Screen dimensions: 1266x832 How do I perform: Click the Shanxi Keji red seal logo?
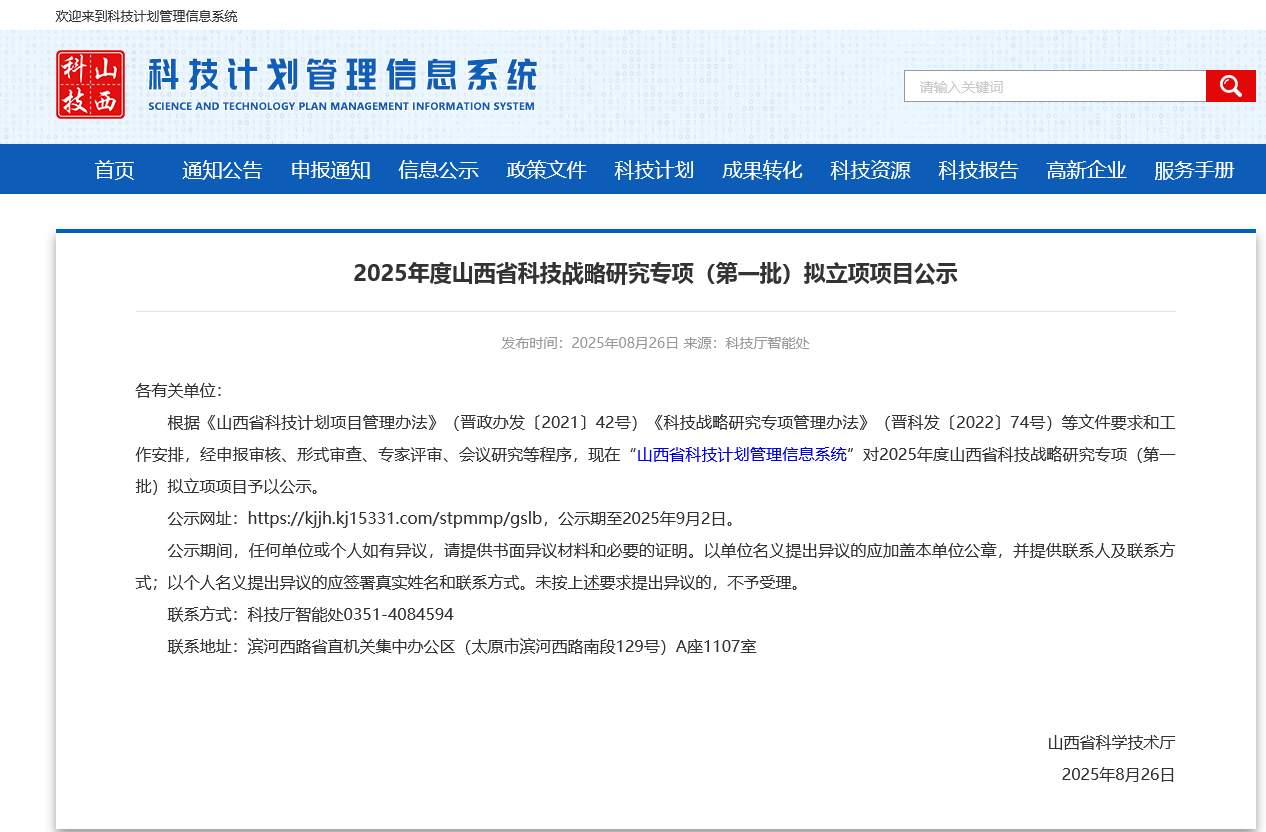pyautogui.click(x=91, y=85)
